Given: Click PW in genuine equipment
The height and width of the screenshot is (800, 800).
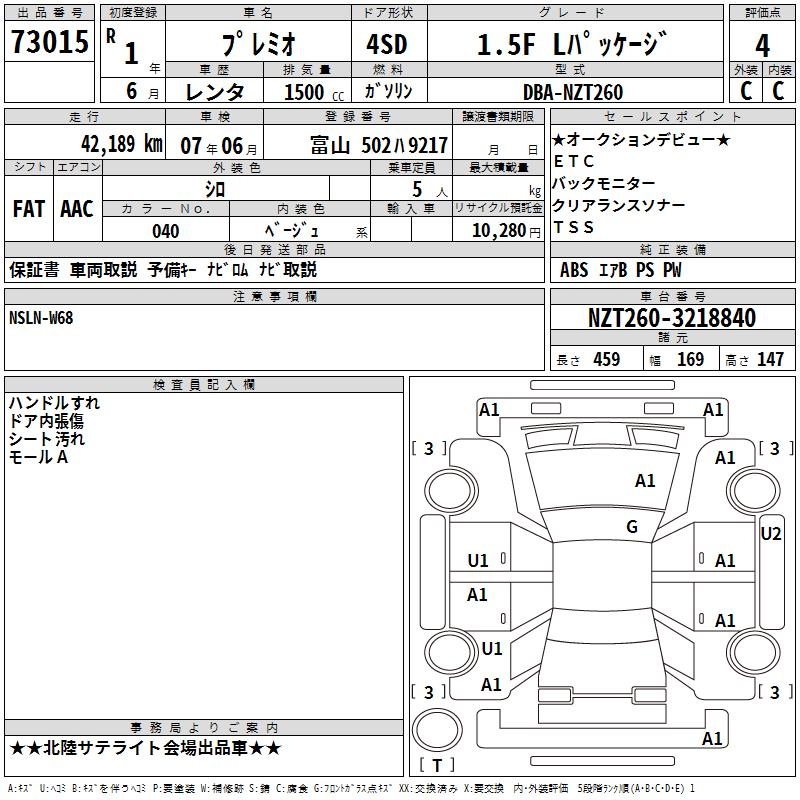Looking at the screenshot, I should 672,270.
